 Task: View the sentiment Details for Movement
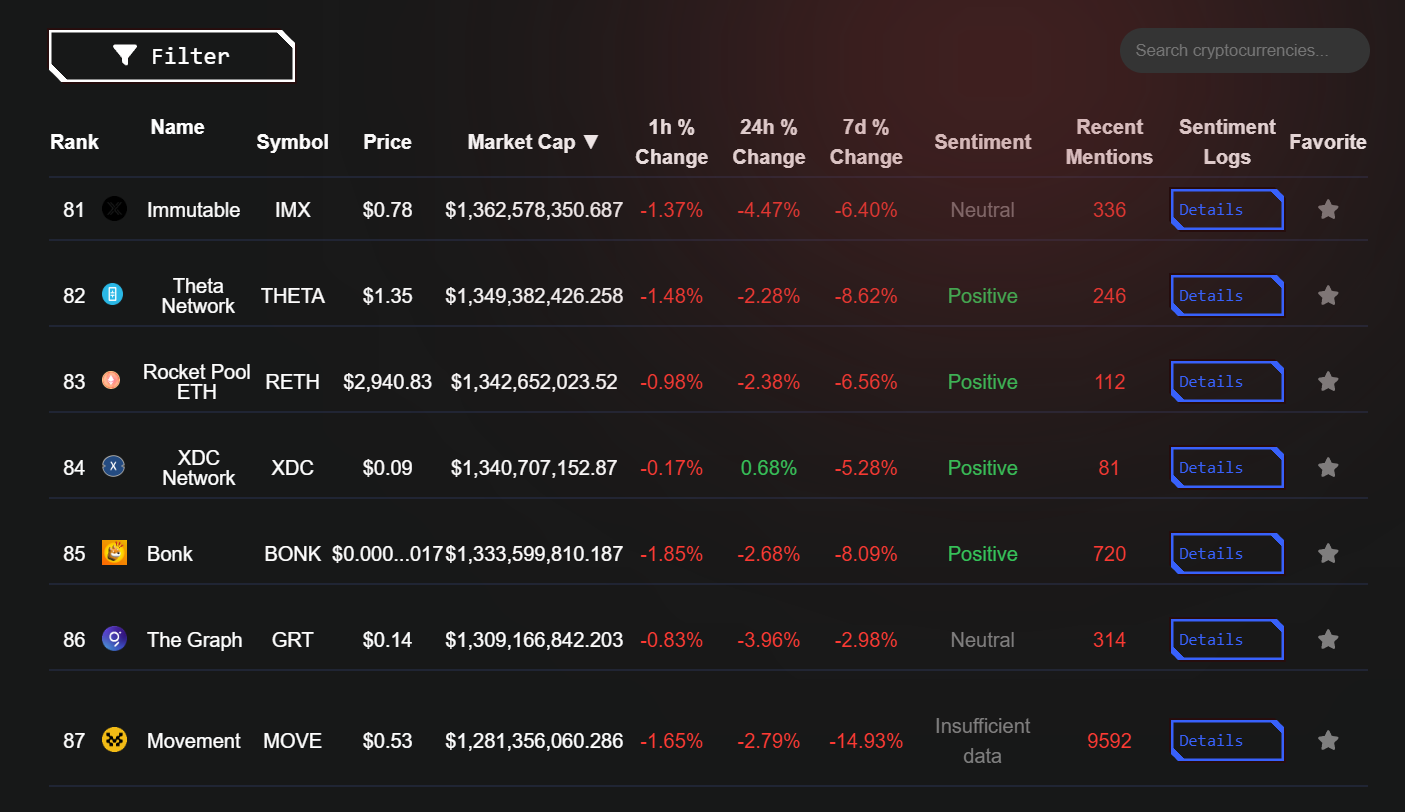1226,740
